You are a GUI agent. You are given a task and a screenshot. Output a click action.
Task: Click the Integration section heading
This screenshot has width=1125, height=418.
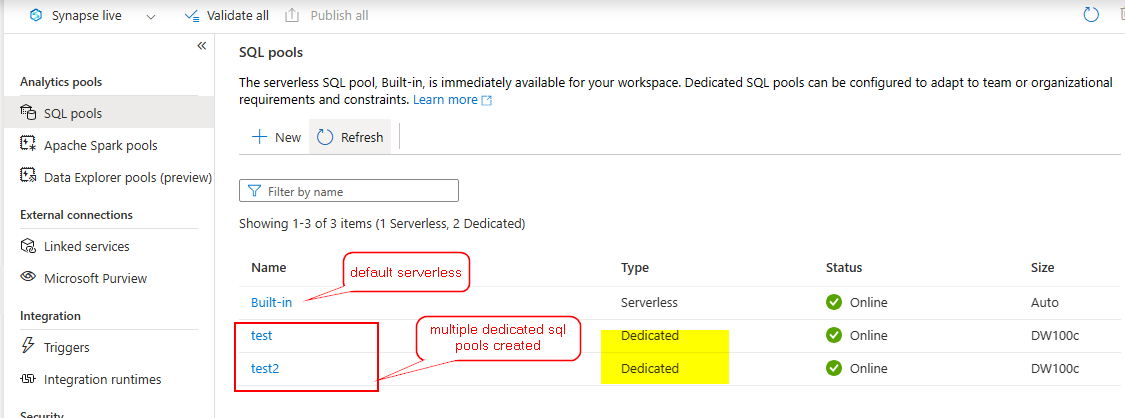50,316
